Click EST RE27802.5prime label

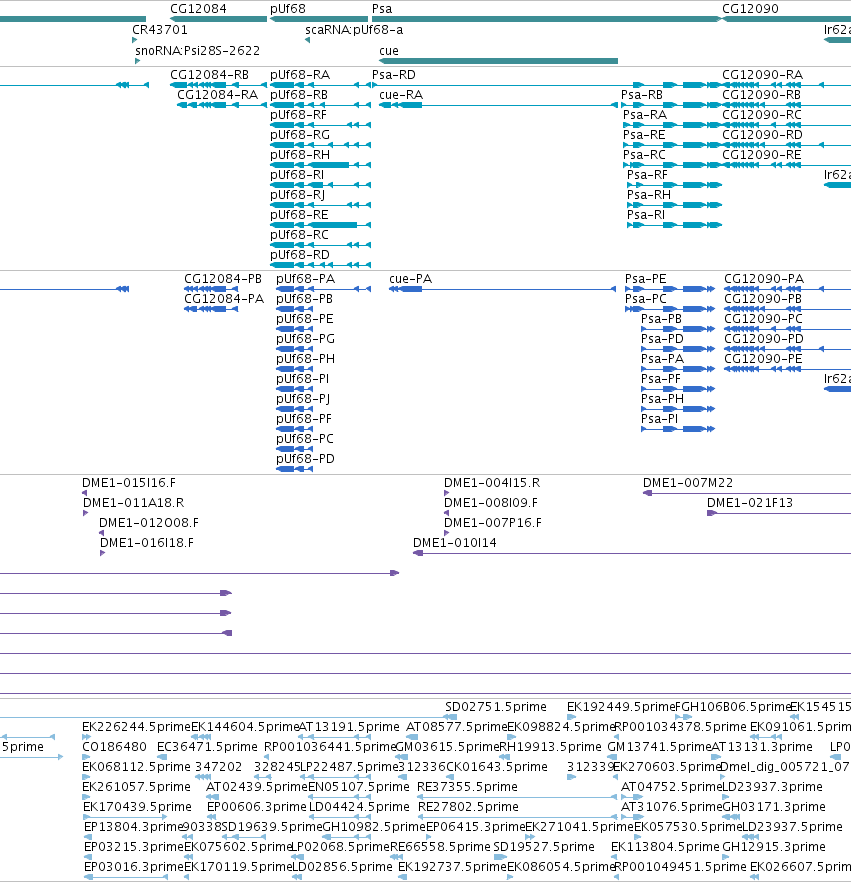469,807
